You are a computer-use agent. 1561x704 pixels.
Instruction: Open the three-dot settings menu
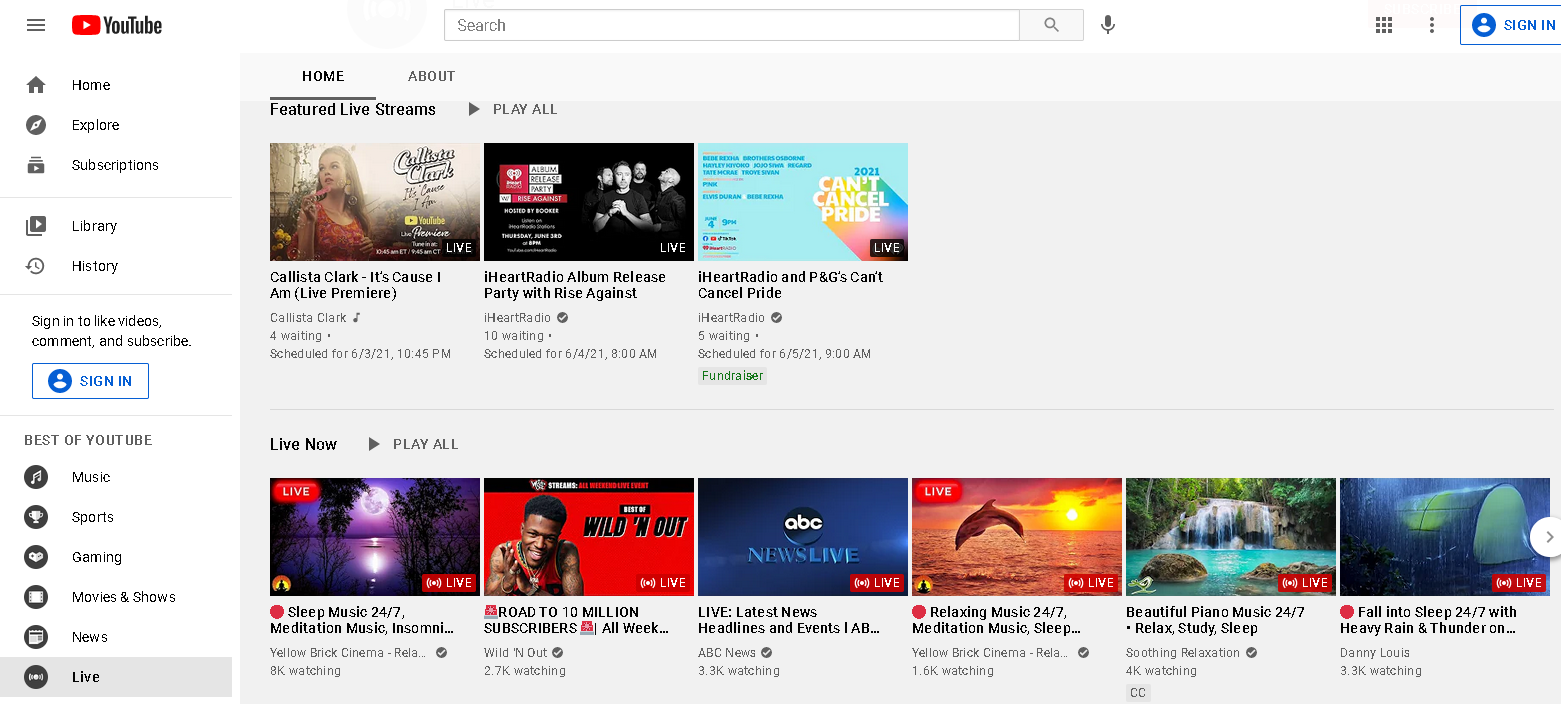1432,25
